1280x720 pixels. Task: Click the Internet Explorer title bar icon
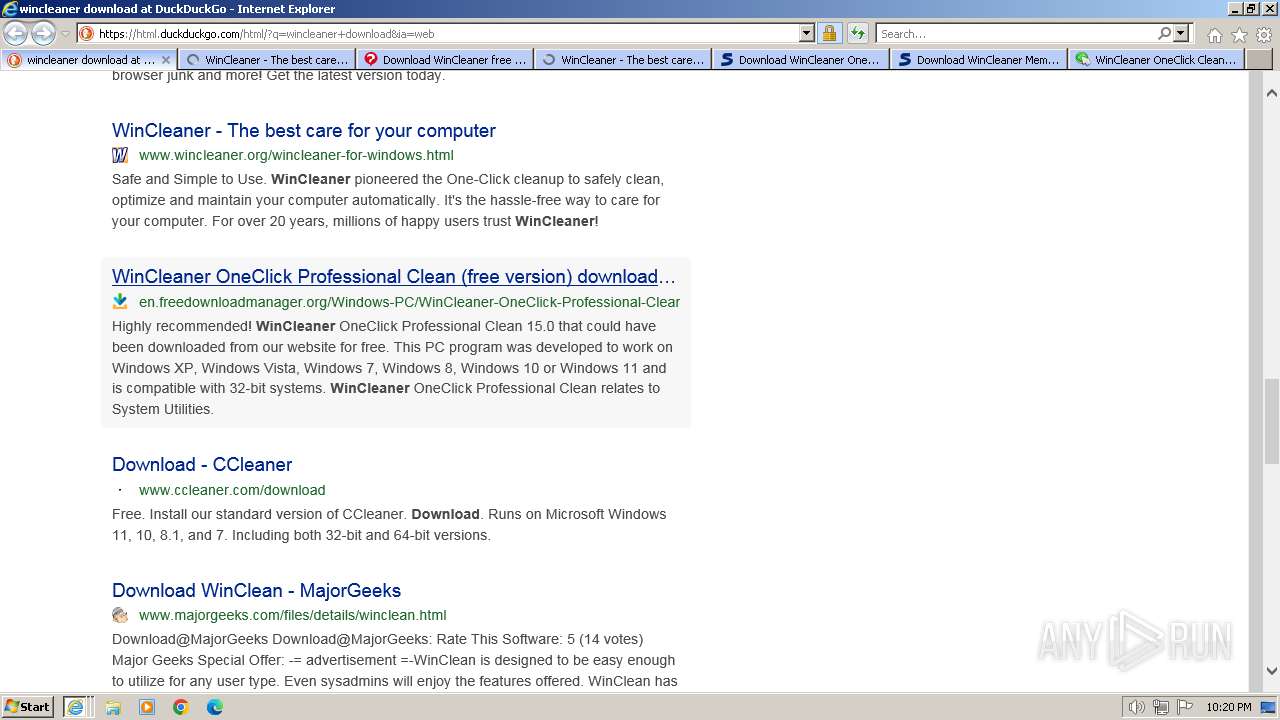click(10, 9)
